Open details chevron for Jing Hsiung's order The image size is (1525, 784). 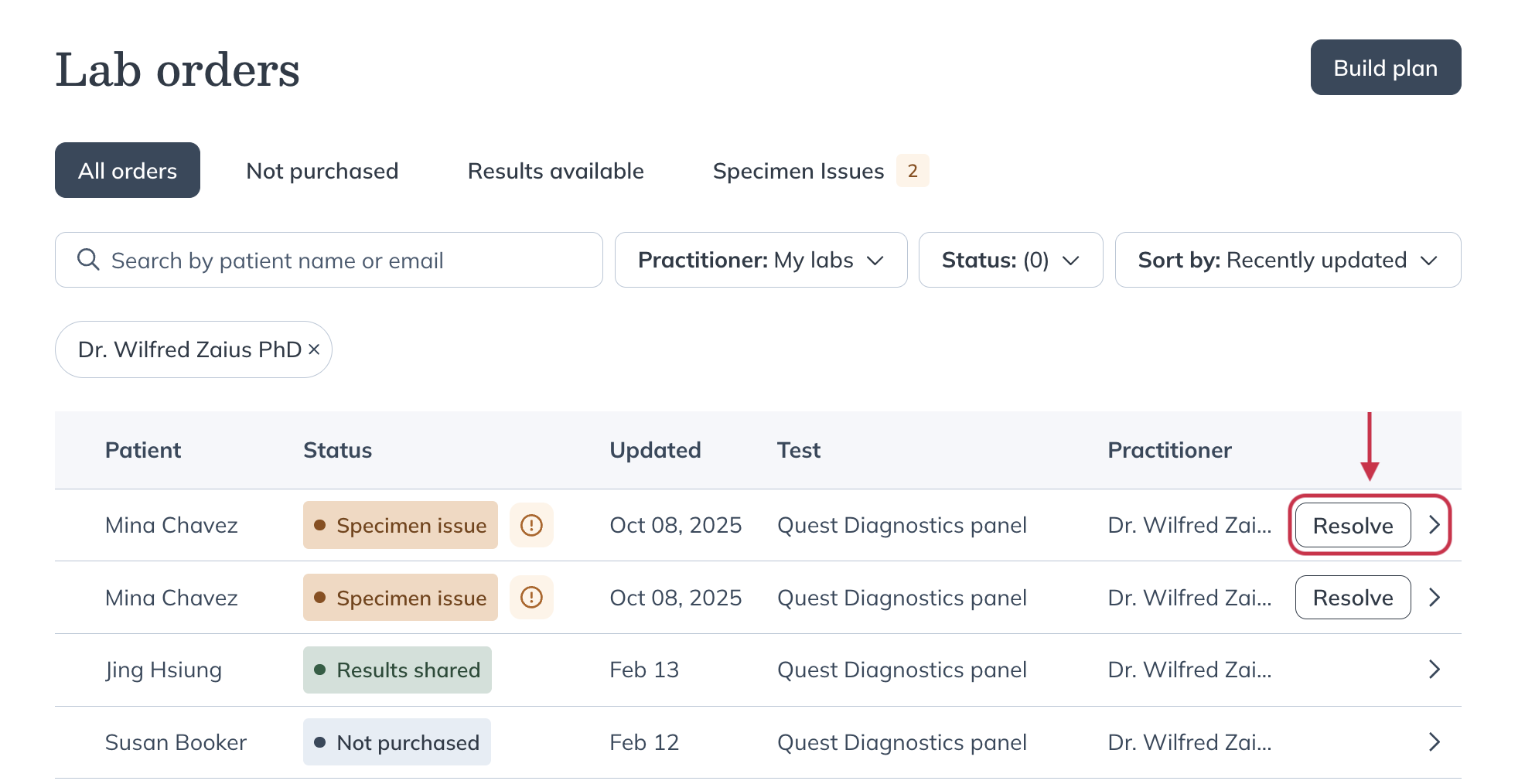1435,670
